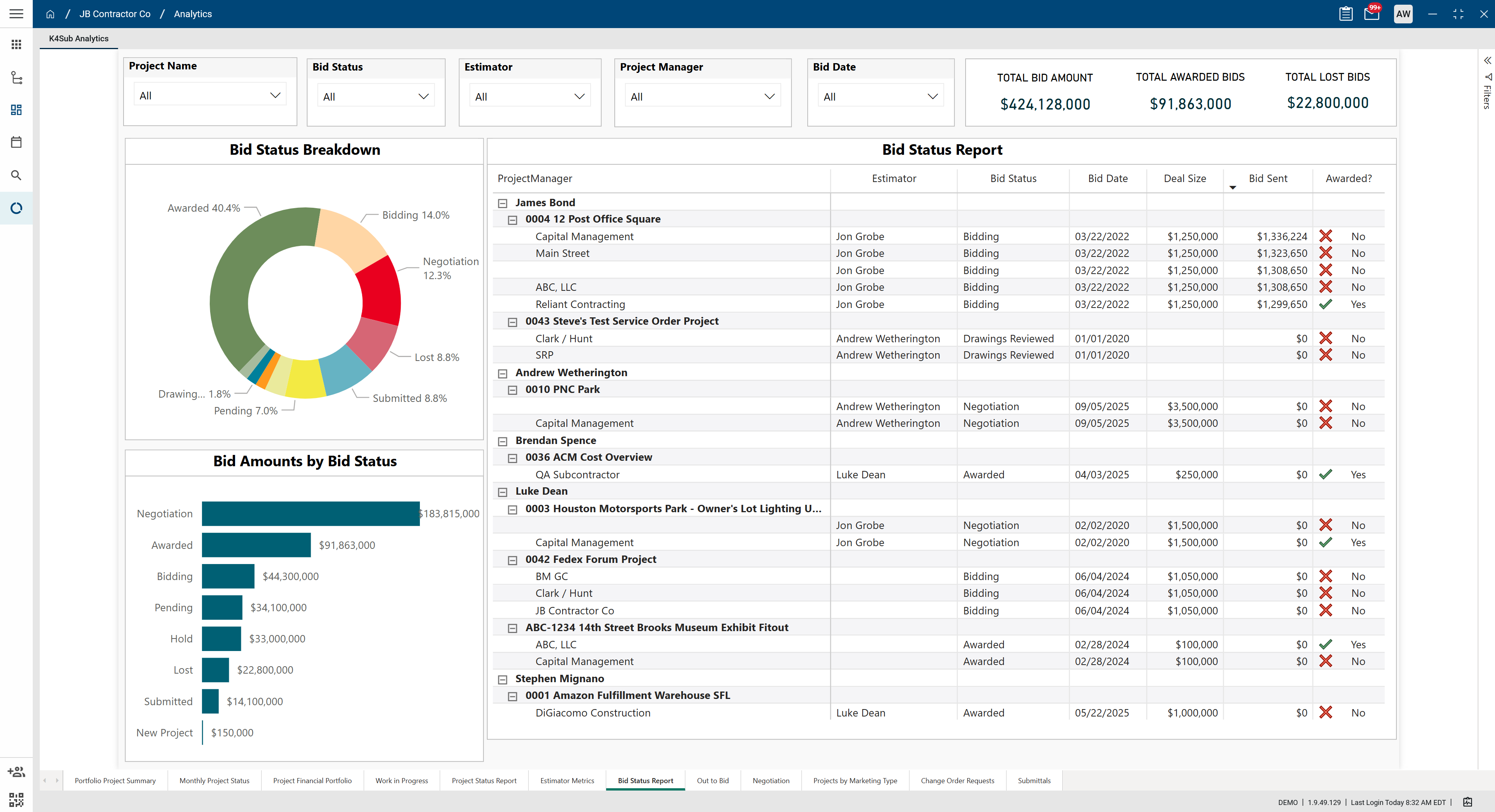Viewport: 1495px width, 812px height.
Task: Click the JB Contractor Co breadcrumb link
Action: [x=115, y=14]
